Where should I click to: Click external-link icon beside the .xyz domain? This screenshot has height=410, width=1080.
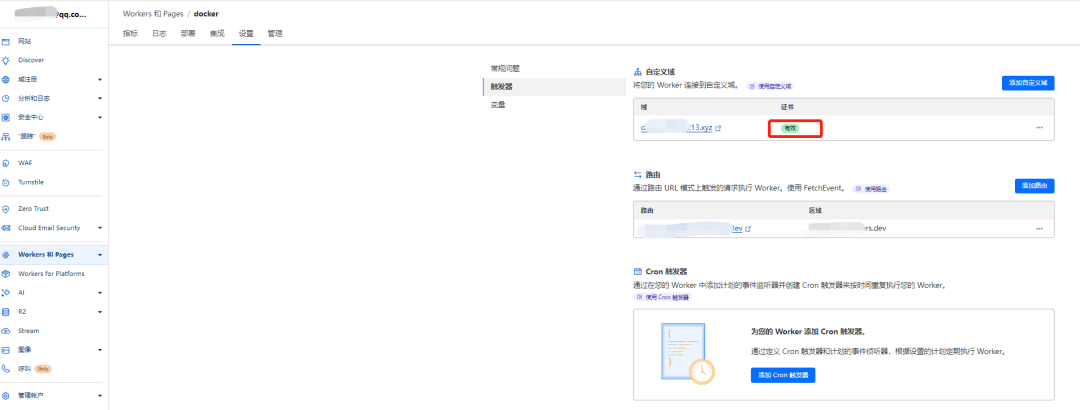click(x=718, y=128)
